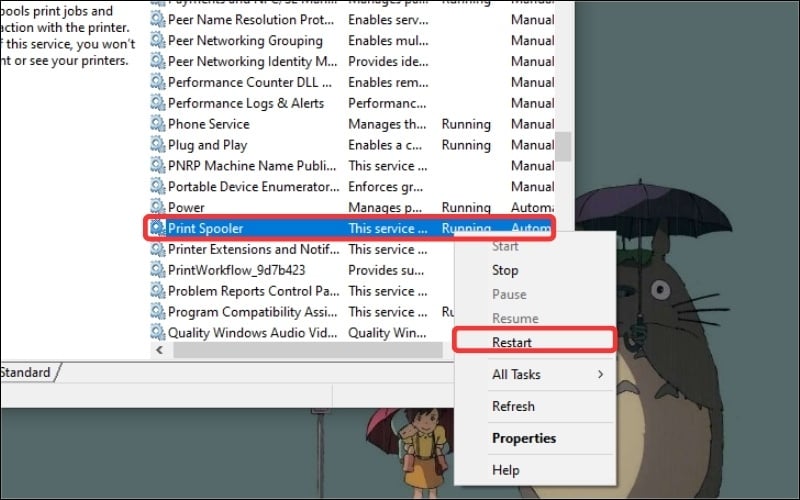Image resolution: width=800 pixels, height=500 pixels.
Task: Select the Performance Counter DLL service name
Action: coord(249,82)
